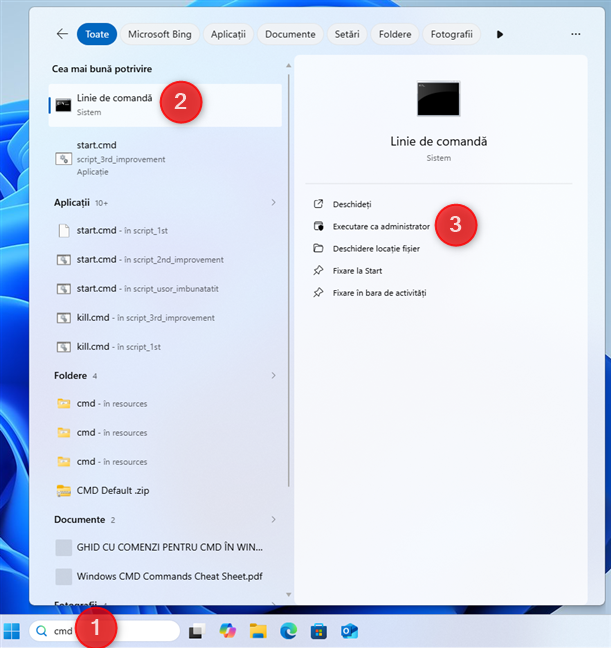This screenshot has height=648, width=611.
Task: Open kill.cmd in script_1st
Action: pos(165,346)
